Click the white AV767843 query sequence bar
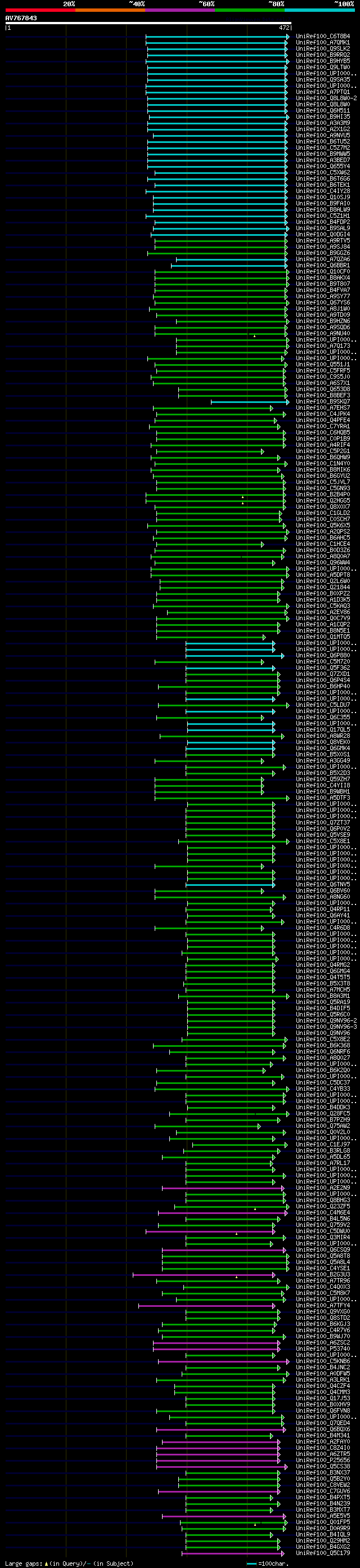 [148, 23]
